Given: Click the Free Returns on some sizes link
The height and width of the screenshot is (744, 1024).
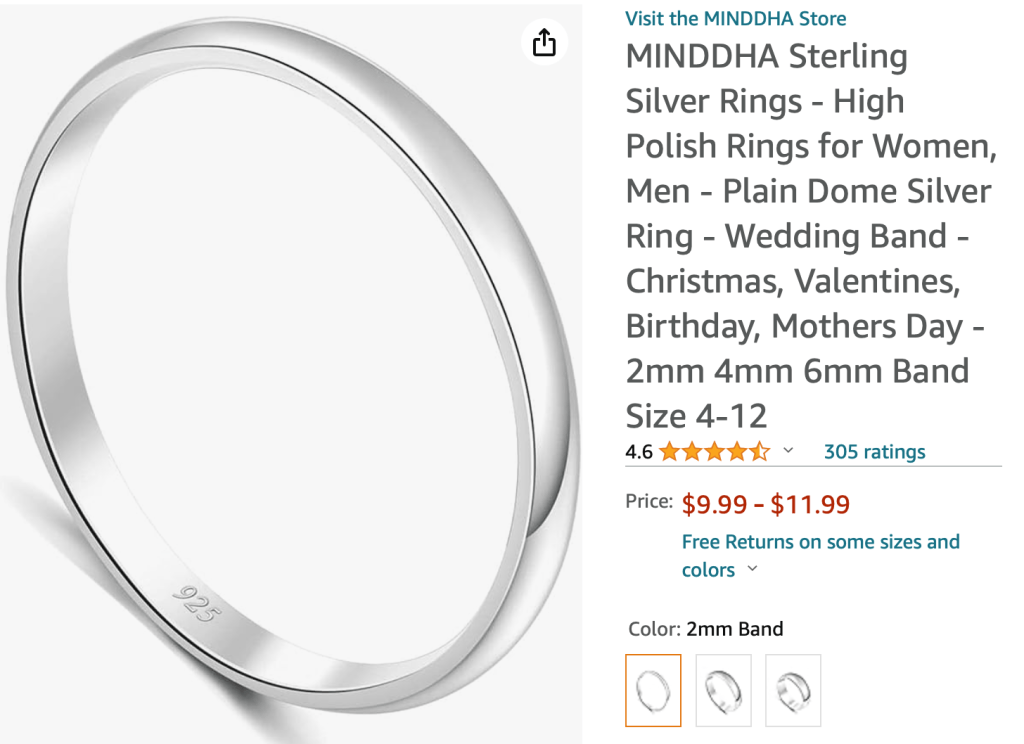Looking at the screenshot, I should click(820, 542).
